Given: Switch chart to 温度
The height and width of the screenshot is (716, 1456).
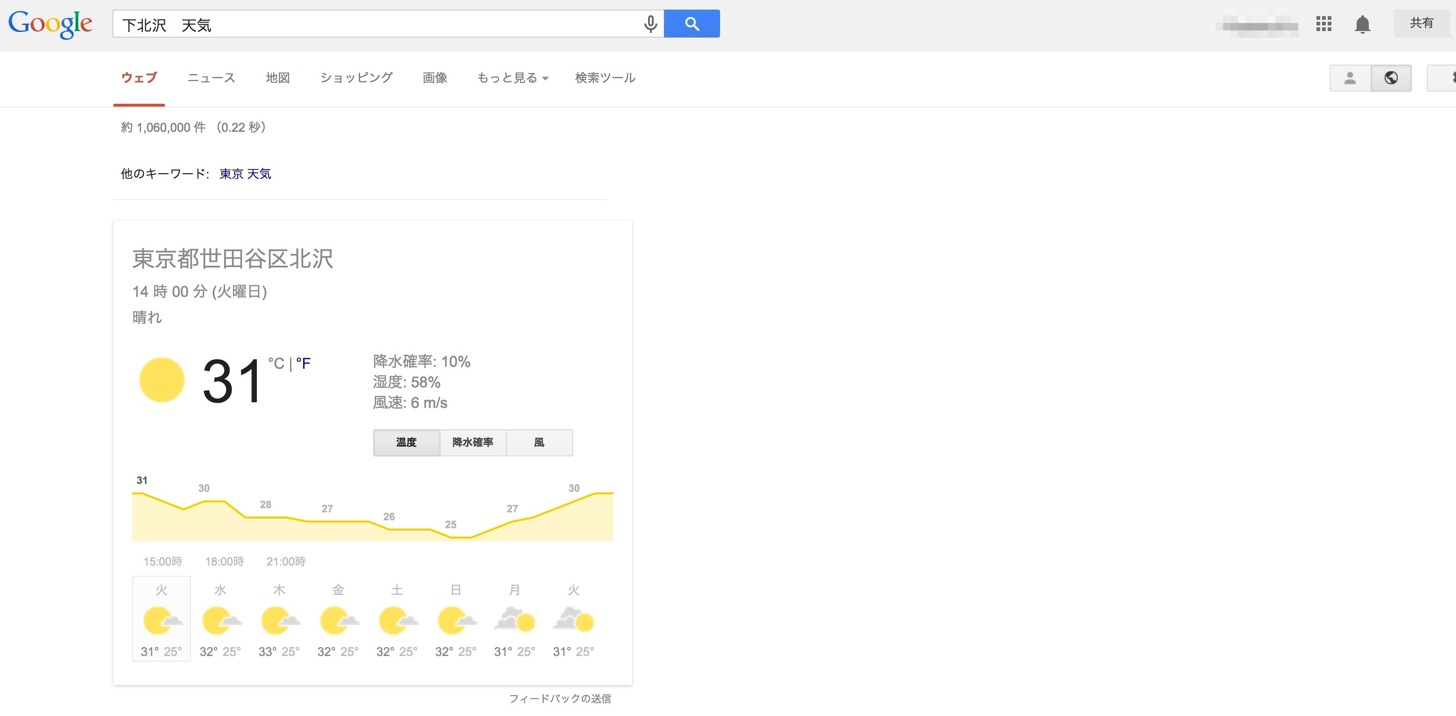Looking at the screenshot, I should (406, 442).
